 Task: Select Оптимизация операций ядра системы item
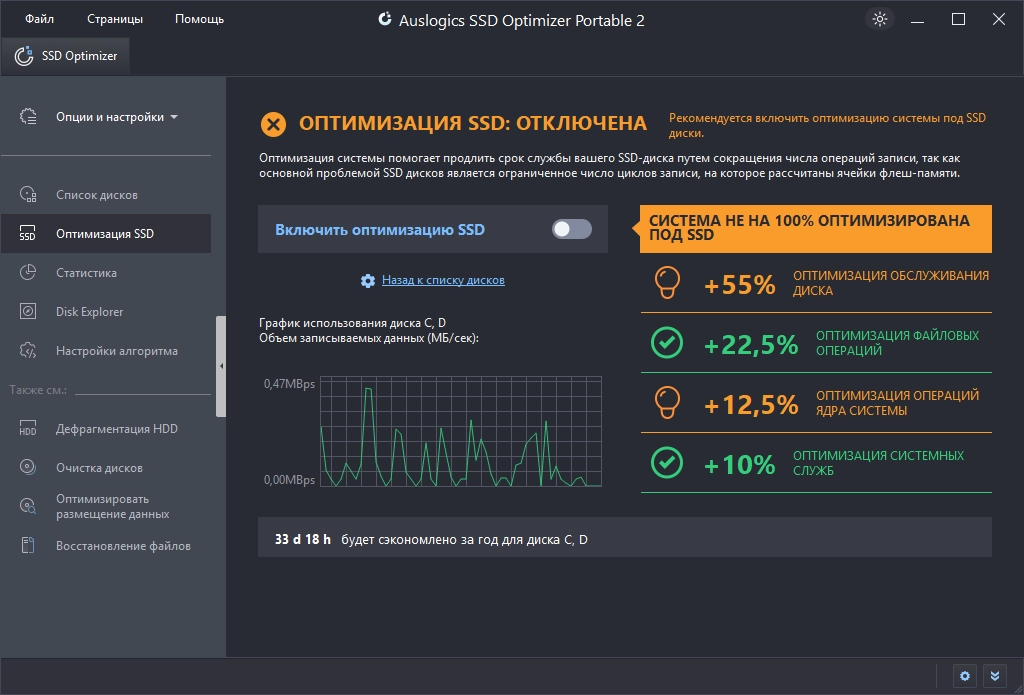pyautogui.click(x=816, y=403)
